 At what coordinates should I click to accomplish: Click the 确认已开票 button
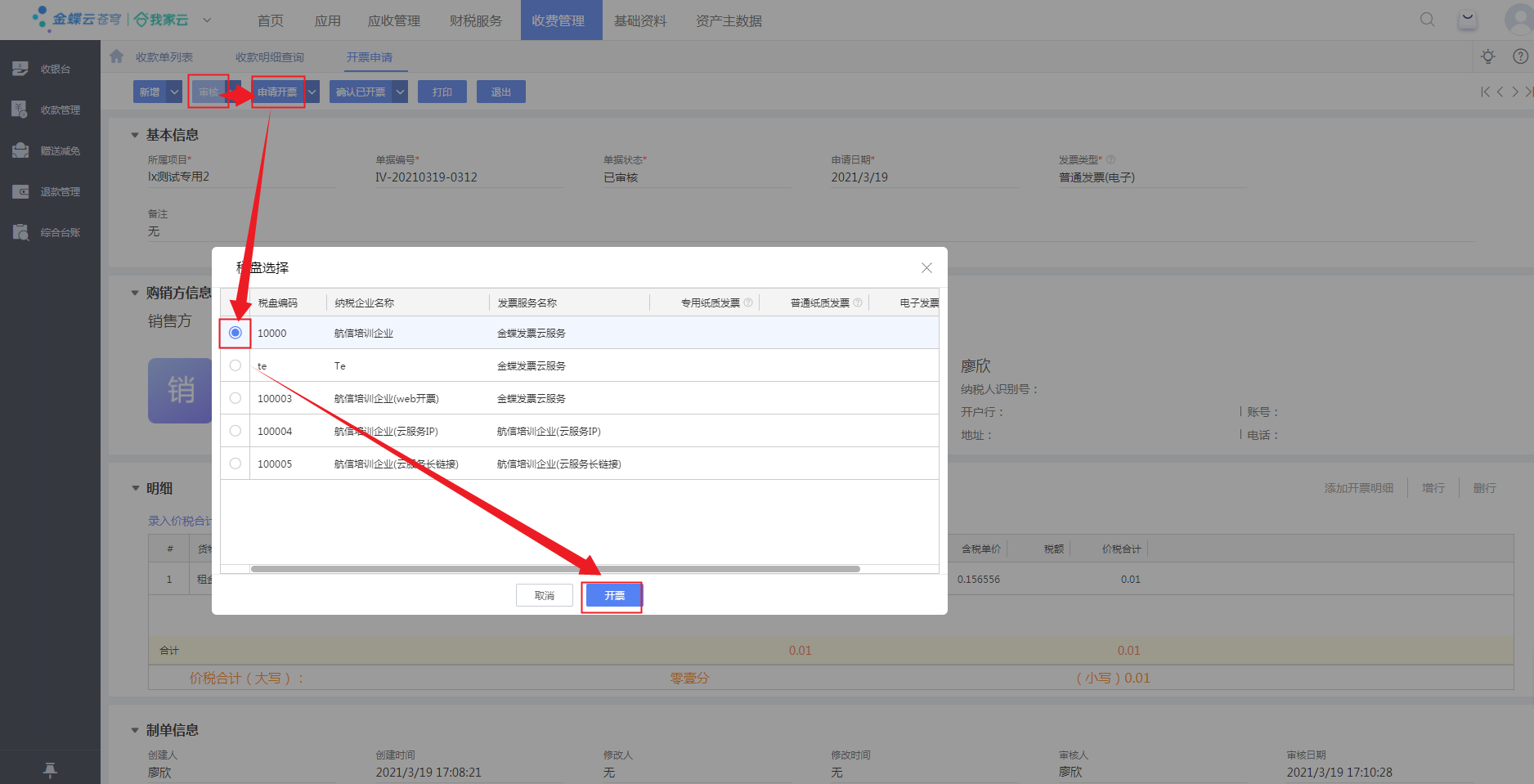coord(361,92)
